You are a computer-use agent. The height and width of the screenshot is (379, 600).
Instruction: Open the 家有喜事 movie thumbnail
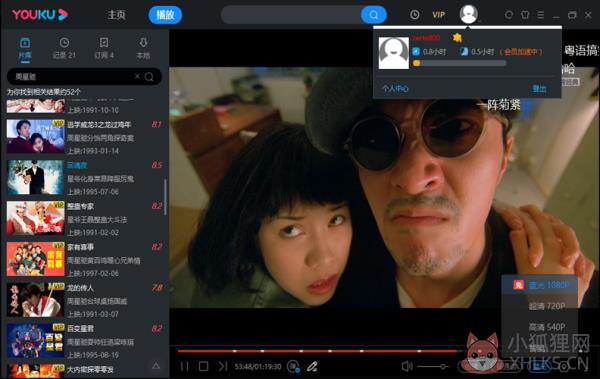point(35,259)
